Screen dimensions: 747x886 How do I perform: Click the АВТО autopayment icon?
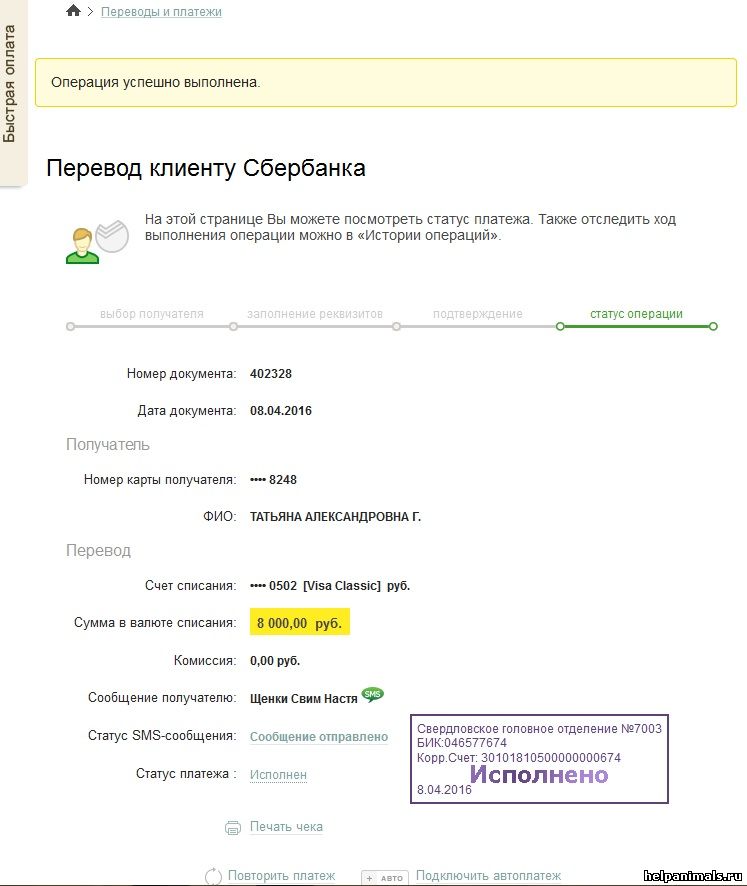385,878
